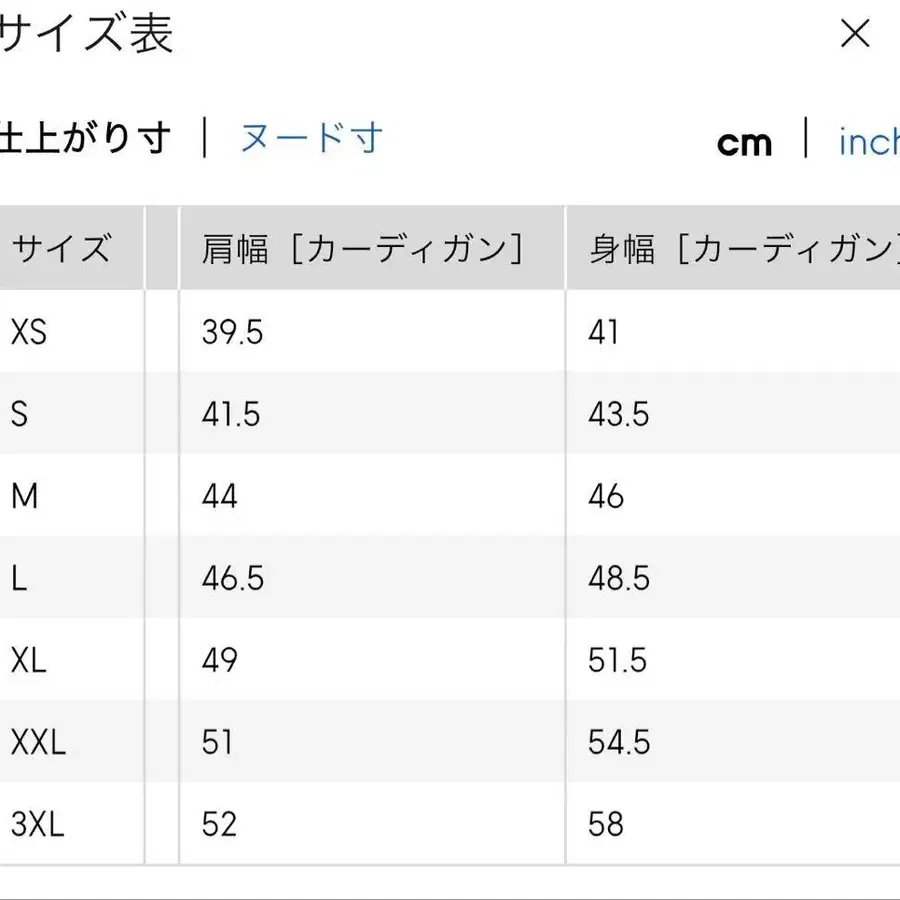Click the 39.5 shoulder width value
This screenshot has width=900, height=900.
230,333
